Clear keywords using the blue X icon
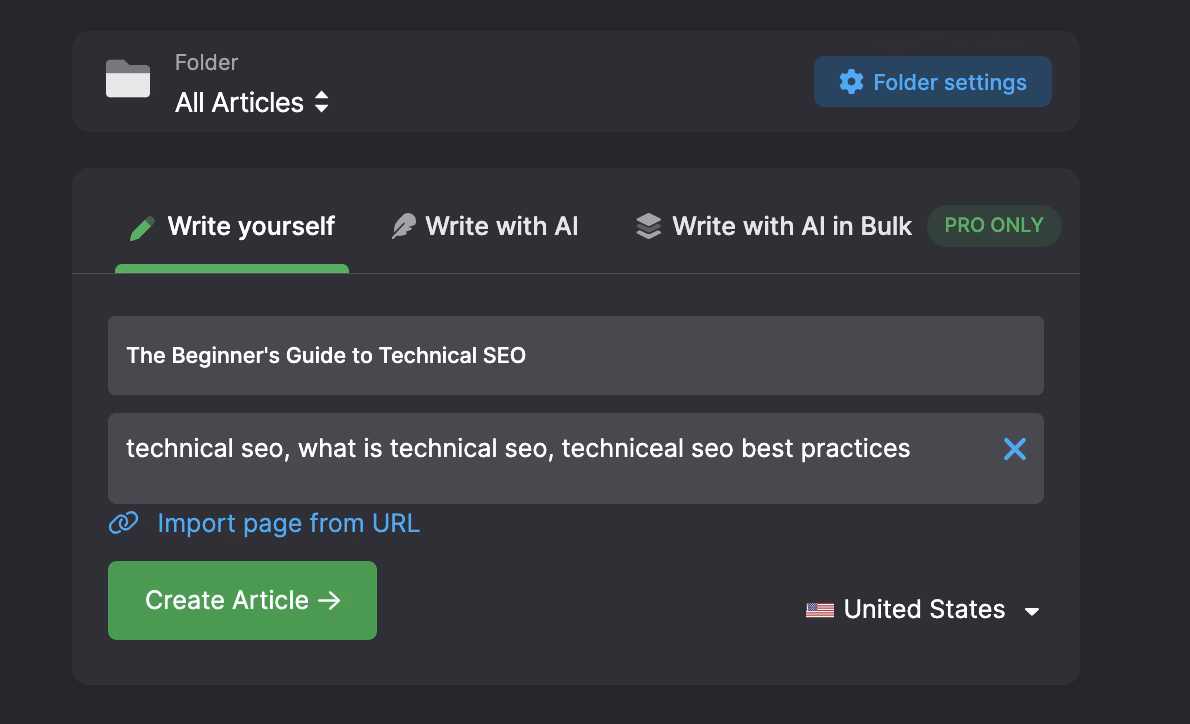 [1014, 449]
